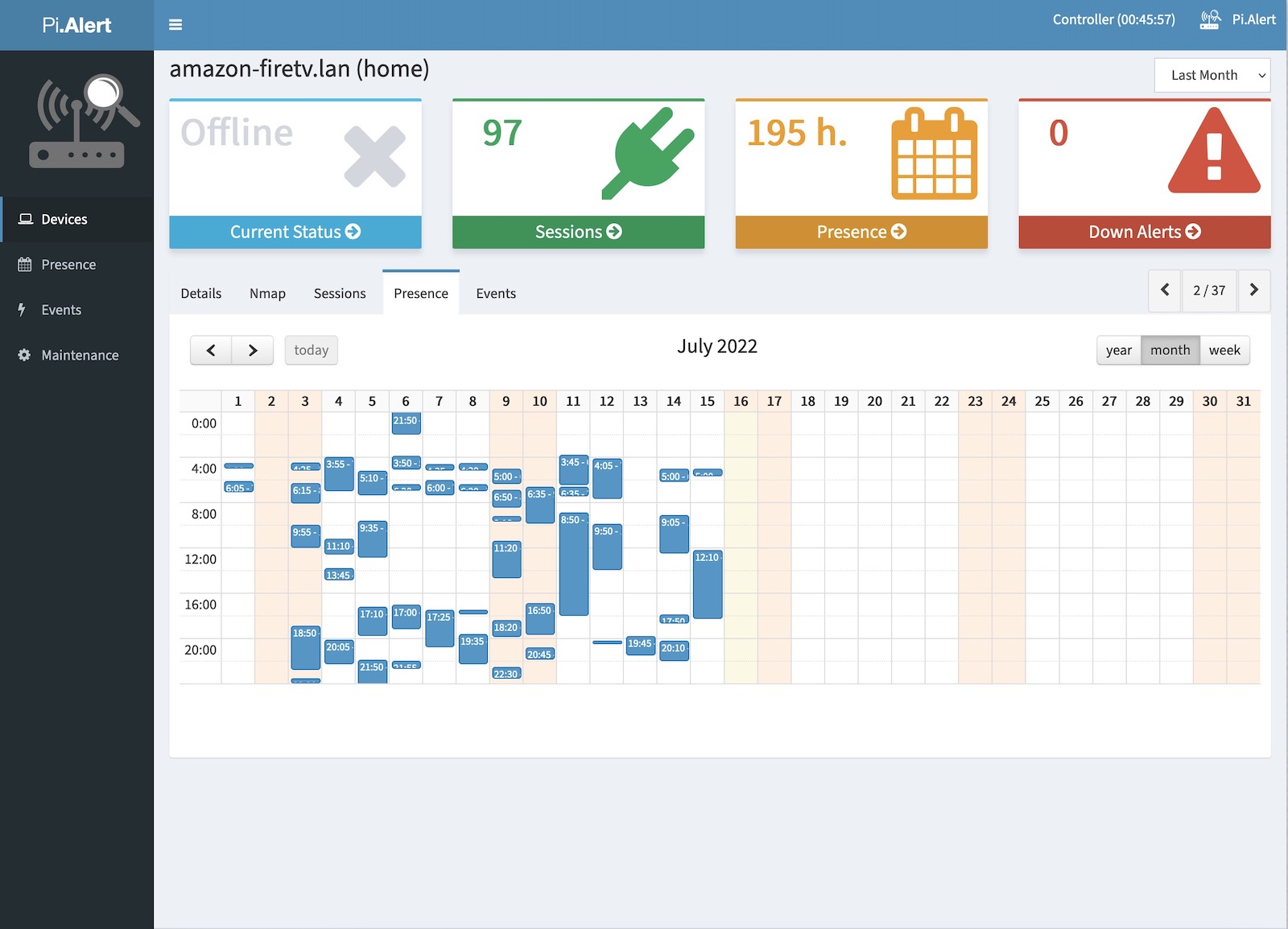1288x929 pixels.
Task: Navigate calendar to previous month
Action: tap(211, 350)
